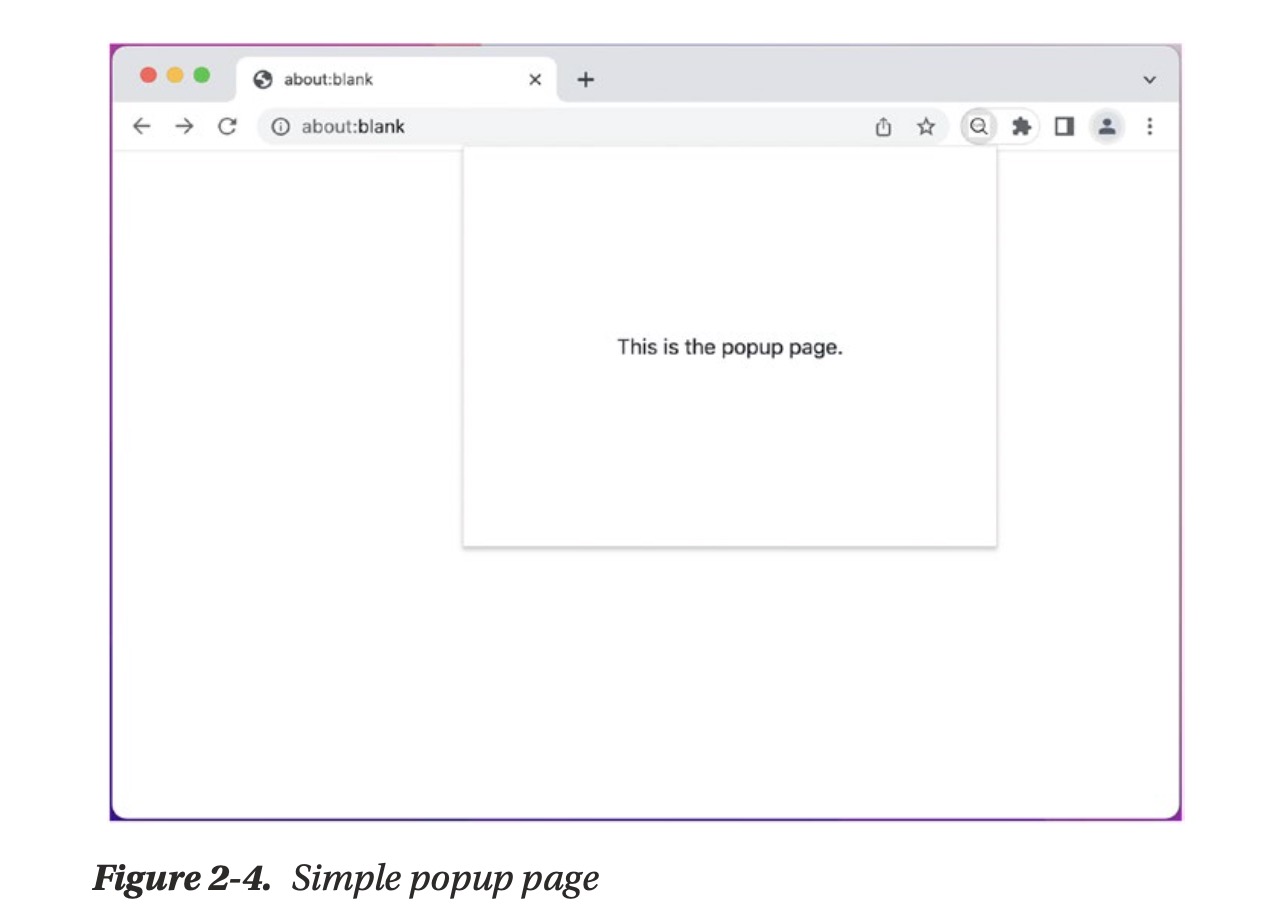Image resolution: width=1270 pixels, height=914 pixels.
Task: Click the "This is the popup page." text
Action: 730,348
